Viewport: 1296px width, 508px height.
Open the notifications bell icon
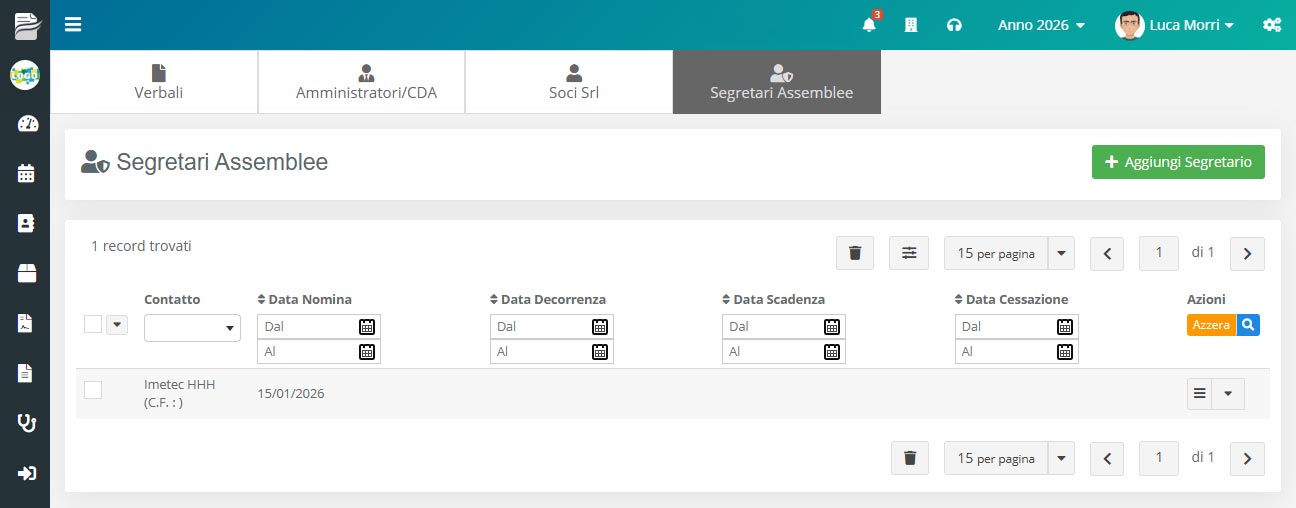click(x=868, y=25)
